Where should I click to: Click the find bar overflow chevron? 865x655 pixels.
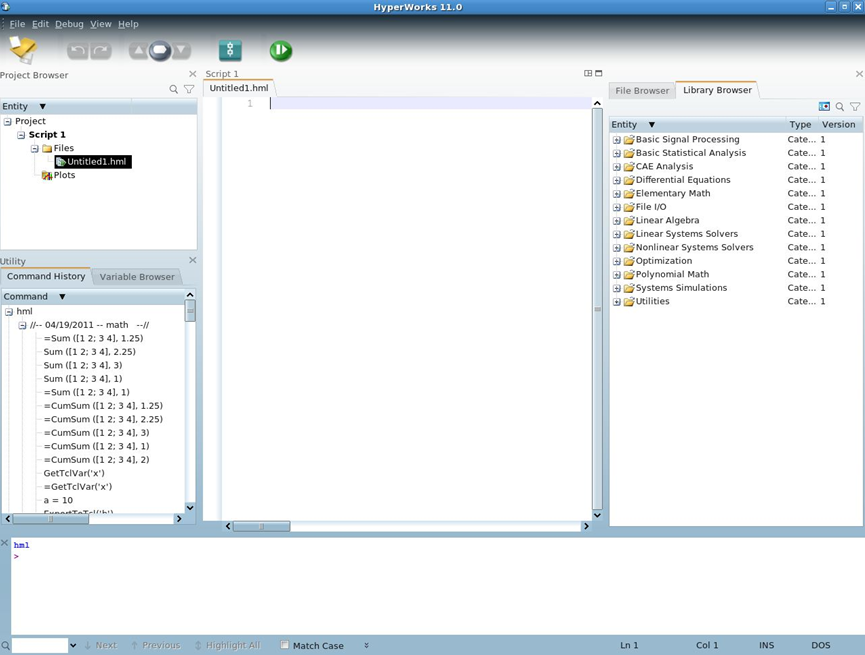(366, 645)
